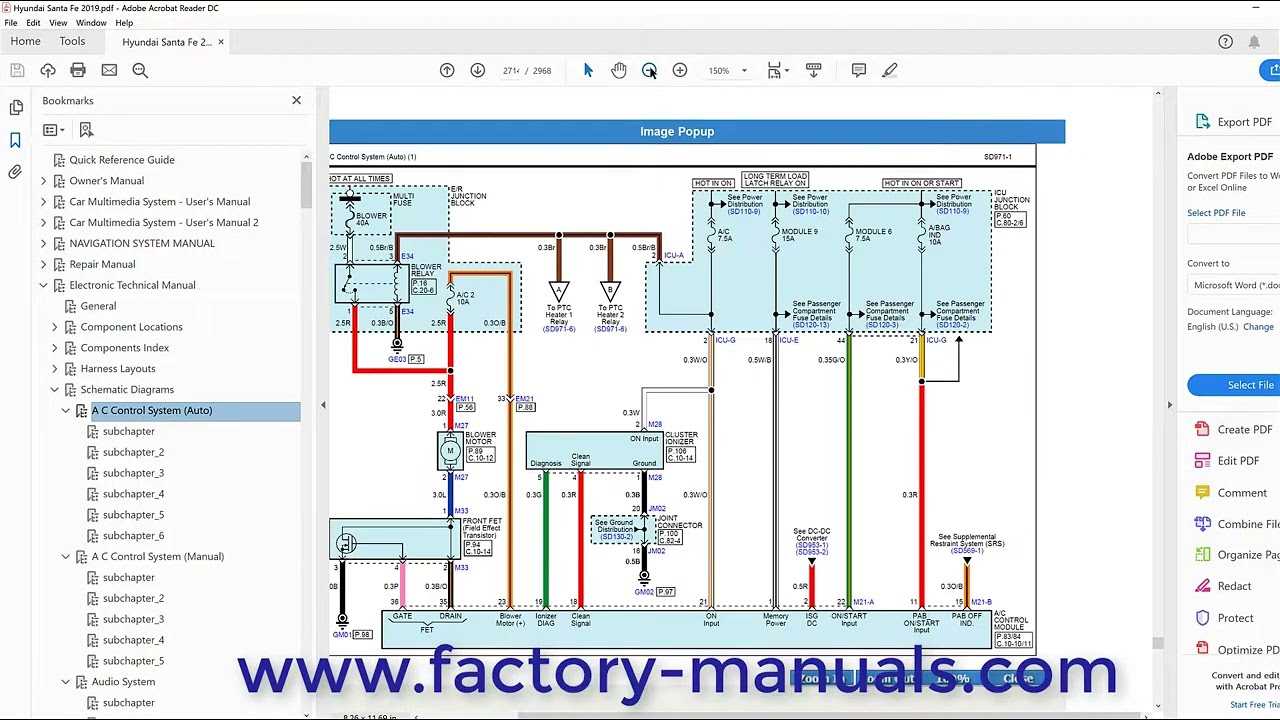Expand Audio System bookmark
The height and width of the screenshot is (720, 1280).
pyautogui.click(x=66, y=682)
